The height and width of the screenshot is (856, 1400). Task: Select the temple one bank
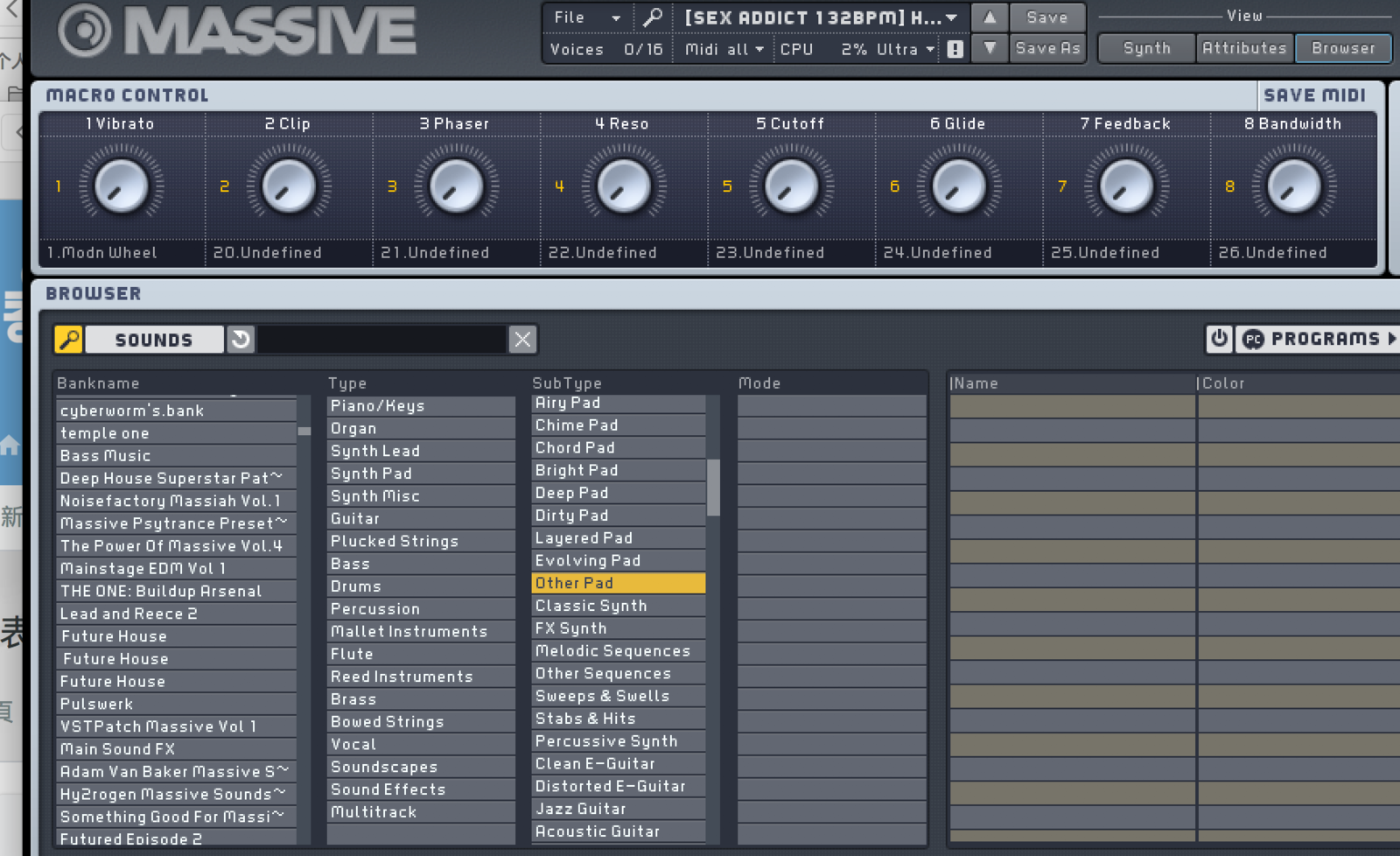tap(176, 433)
